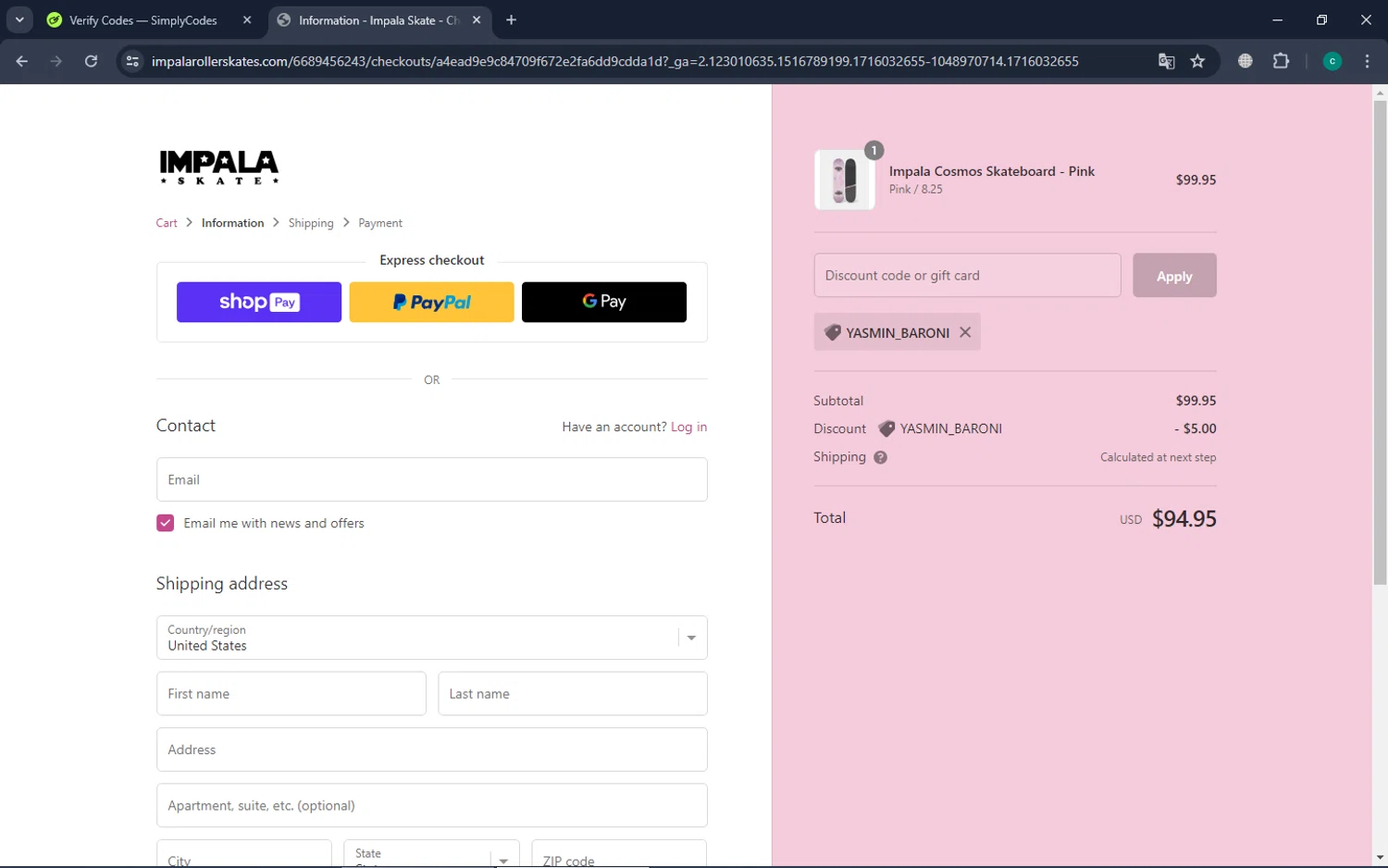Click the Shipping help question mark icon
The height and width of the screenshot is (868, 1388).
880,457
